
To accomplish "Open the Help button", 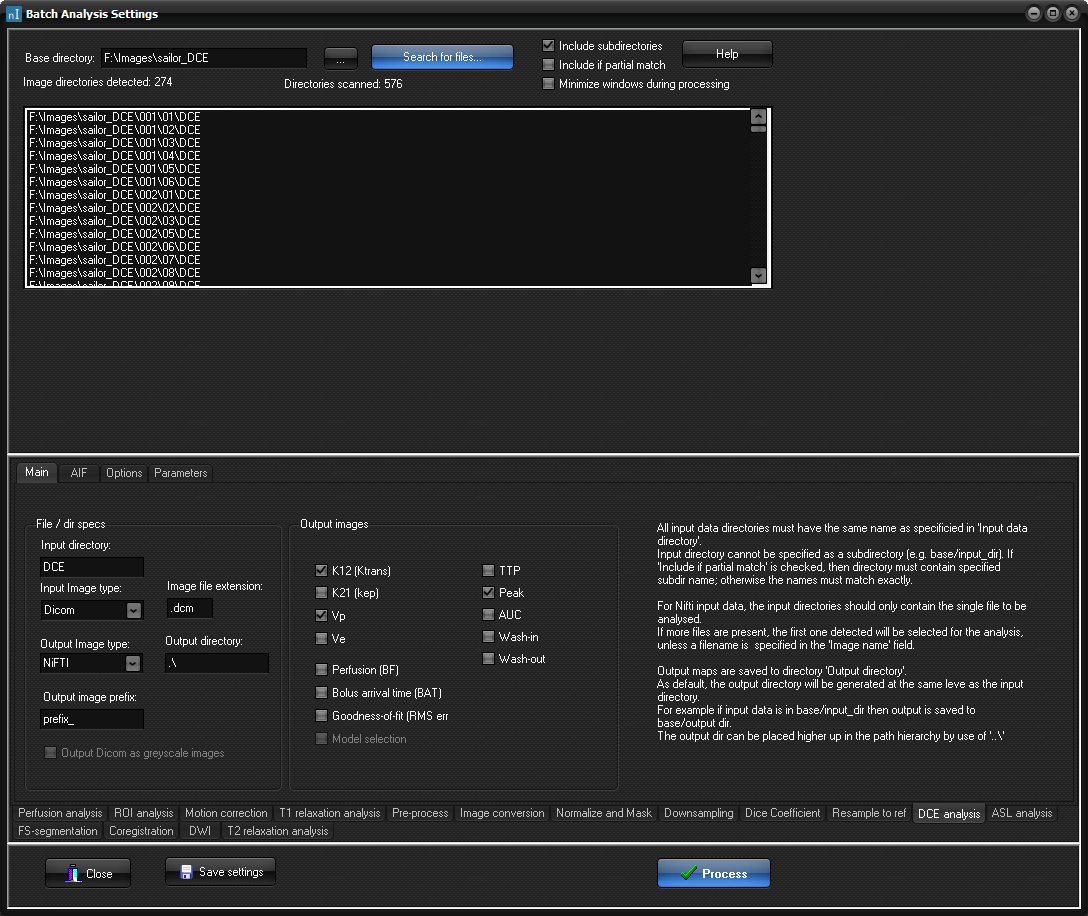I will tap(726, 54).
